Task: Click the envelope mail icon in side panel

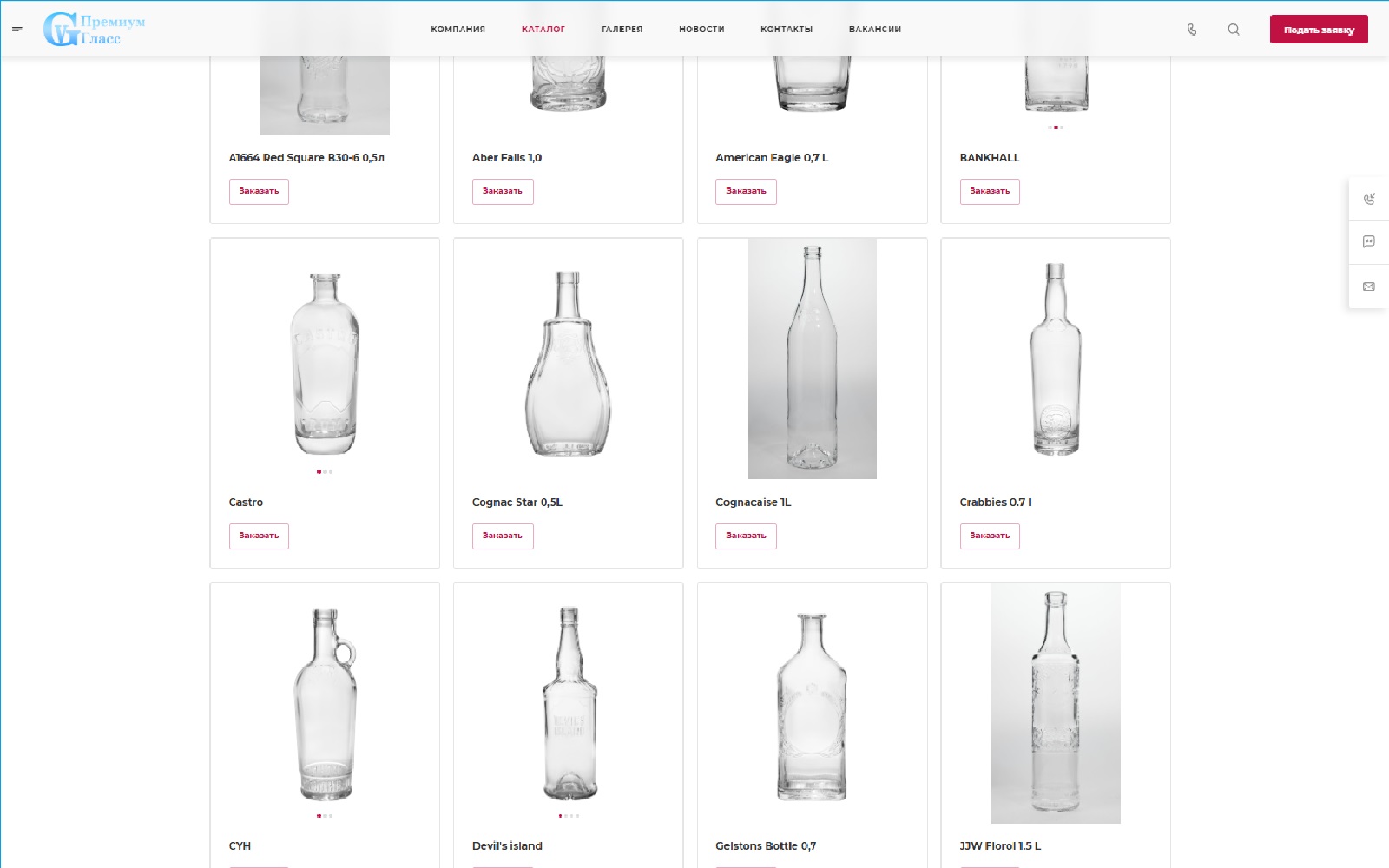Action: tap(1369, 286)
